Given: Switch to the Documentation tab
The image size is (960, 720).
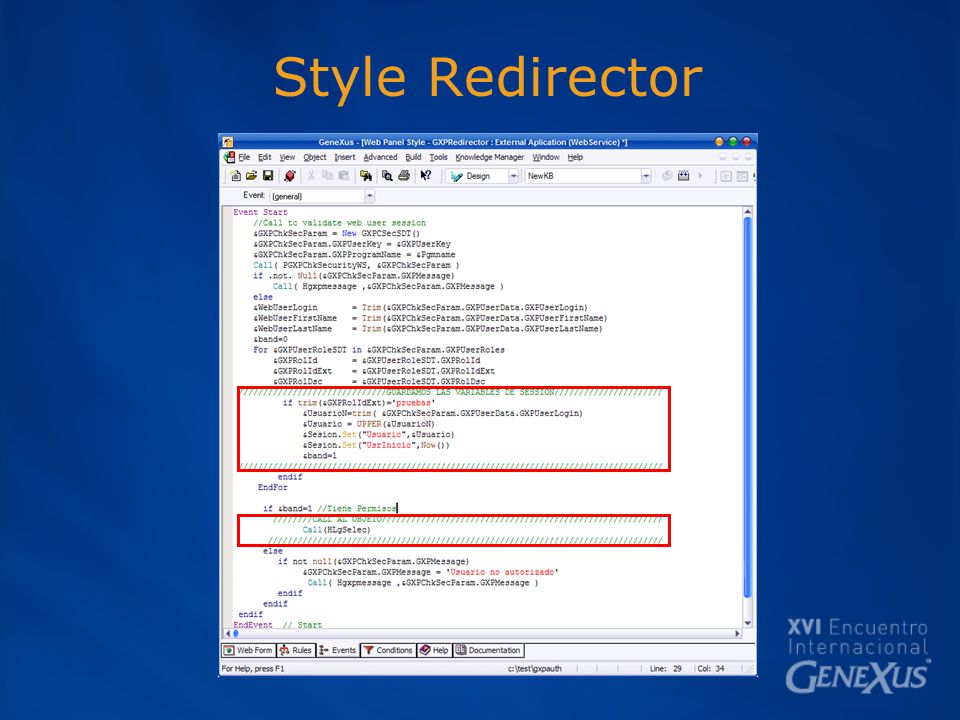Looking at the screenshot, I should [x=489, y=650].
